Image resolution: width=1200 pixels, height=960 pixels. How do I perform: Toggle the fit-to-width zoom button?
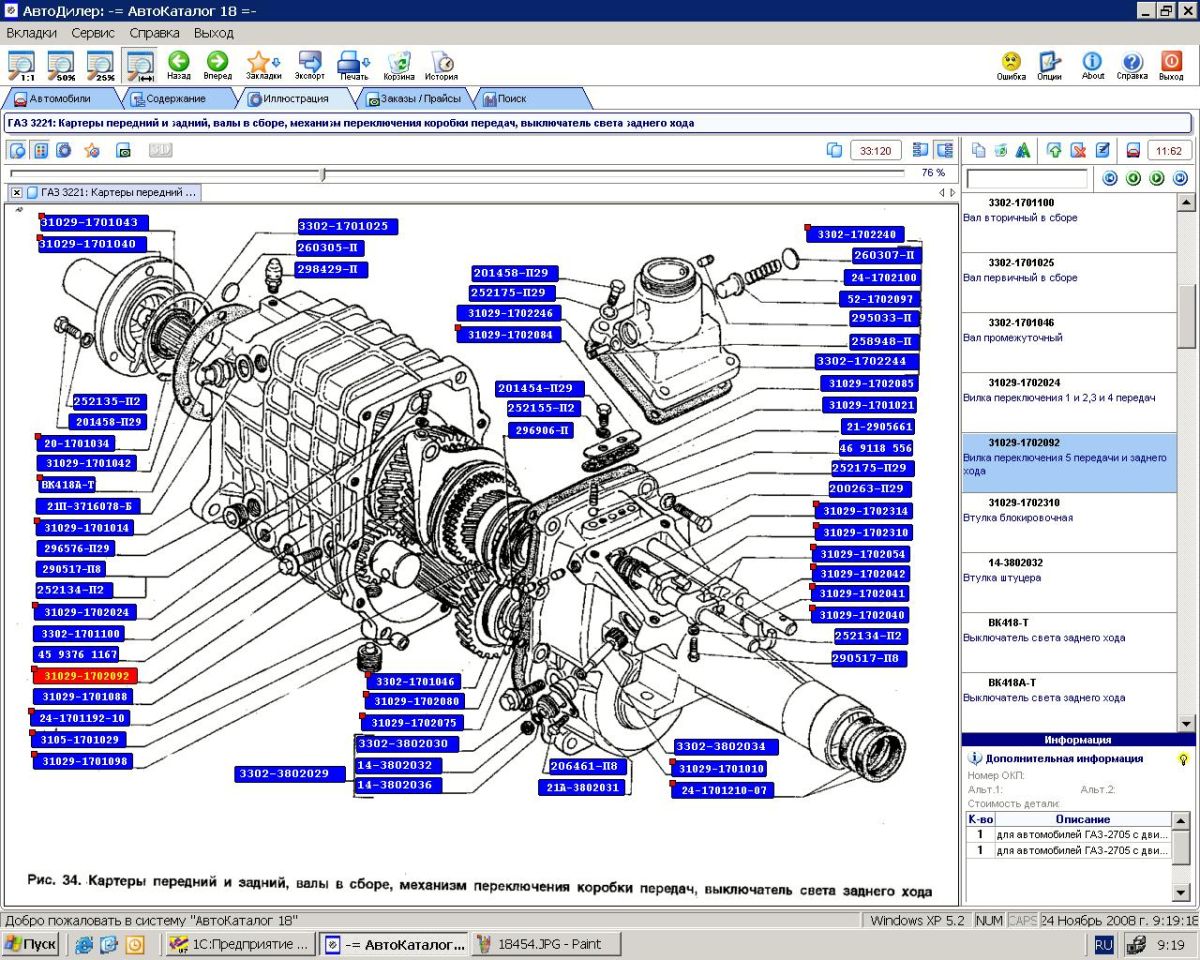[x=139, y=65]
